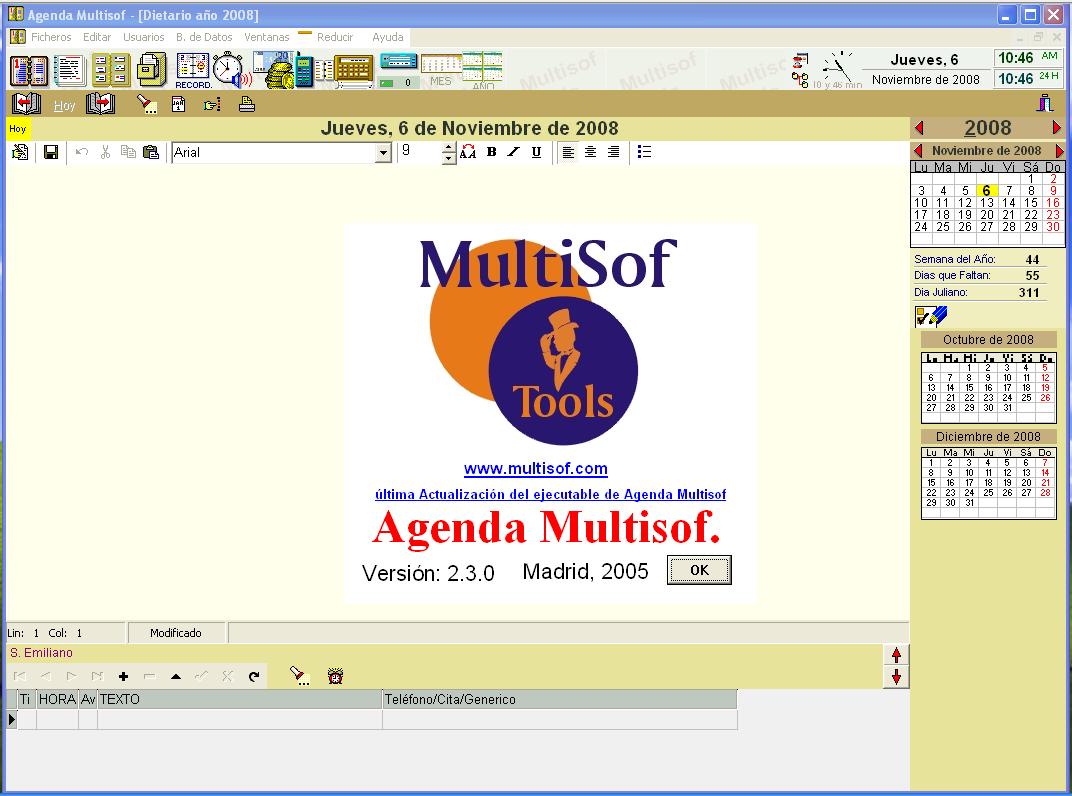Image resolution: width=1072 pixels, height=796 pixels.
Task: Click the font color AA icon
Action: (x=468, y=152)
